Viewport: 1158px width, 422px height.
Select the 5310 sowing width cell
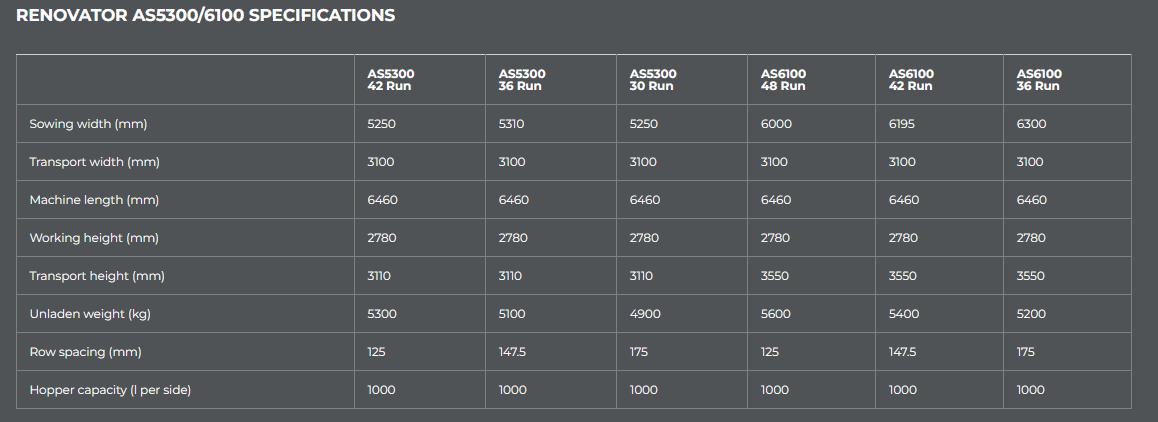pyautogui.click(x=511, y=124)
